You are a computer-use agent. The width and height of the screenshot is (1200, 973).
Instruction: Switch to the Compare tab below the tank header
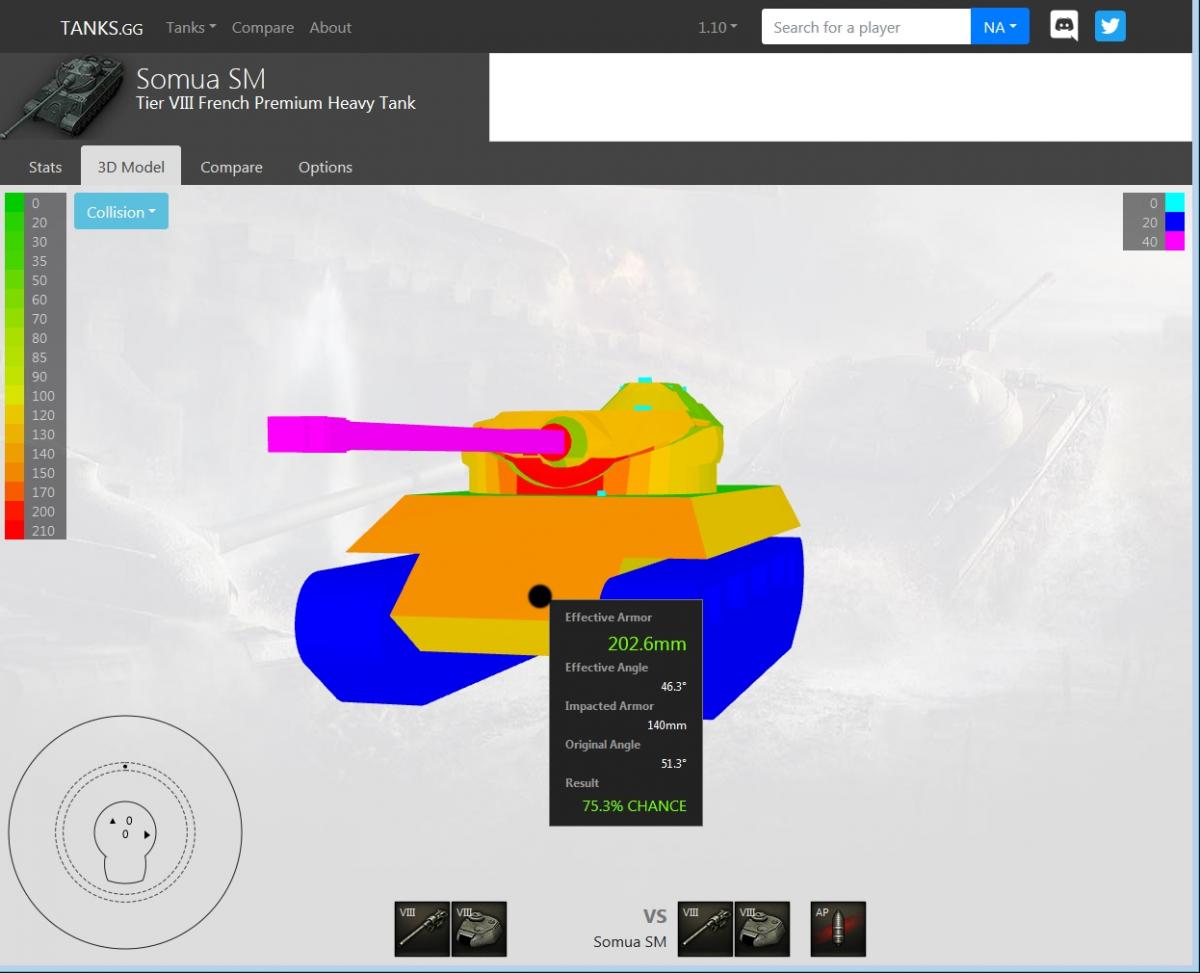(x=231, y=167)
